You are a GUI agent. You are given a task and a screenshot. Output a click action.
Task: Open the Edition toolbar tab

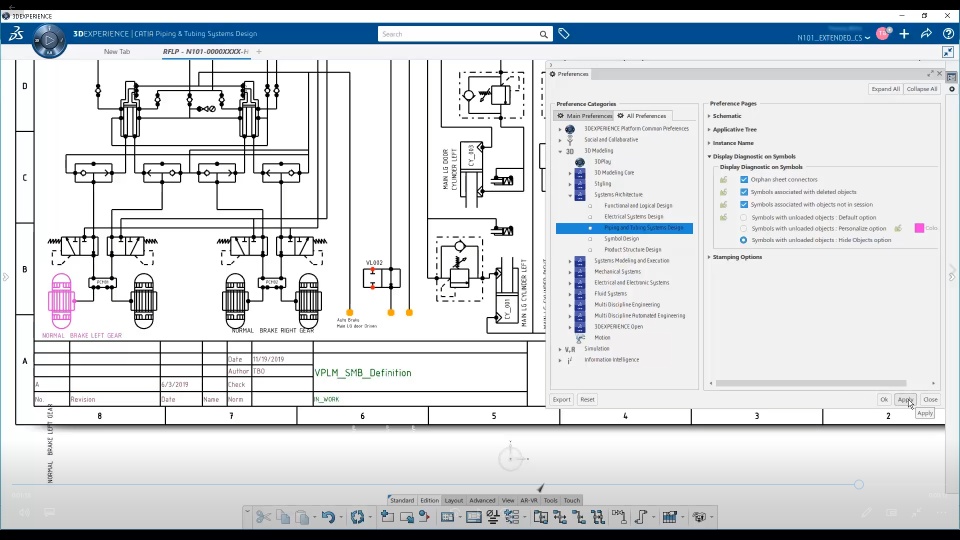click(x=429, y=500)
